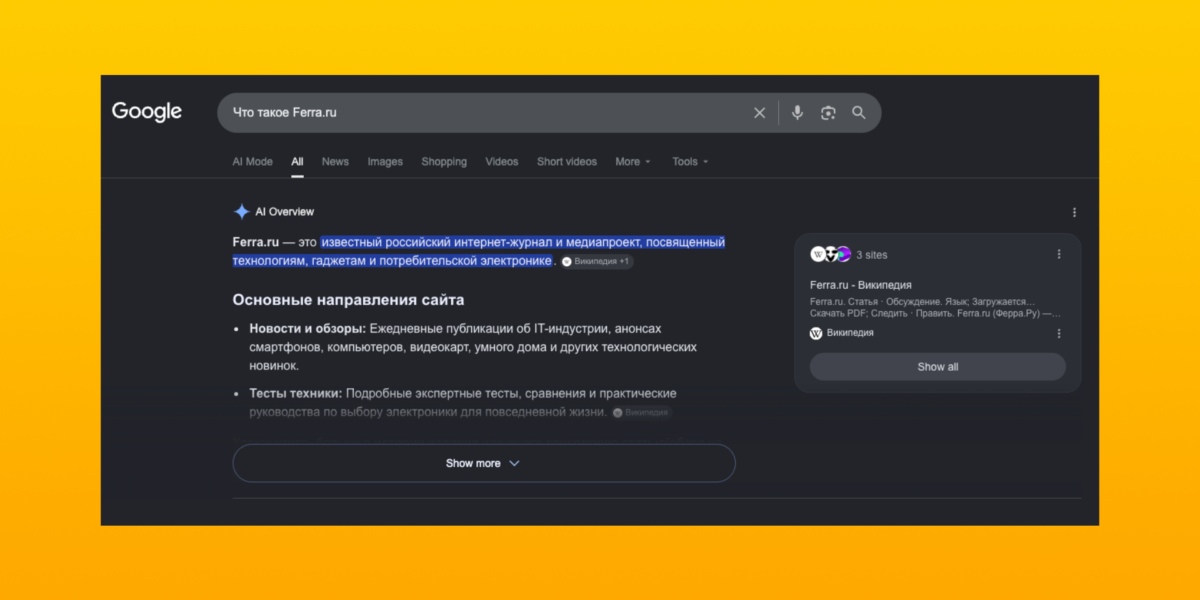Switch to the Videos tab

point(502,161)
